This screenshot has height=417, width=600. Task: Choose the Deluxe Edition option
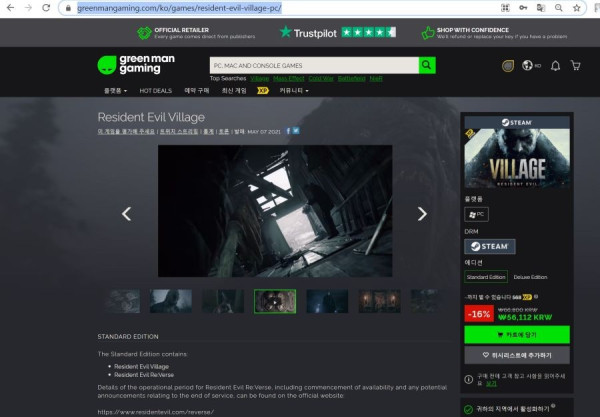[530, 277]
